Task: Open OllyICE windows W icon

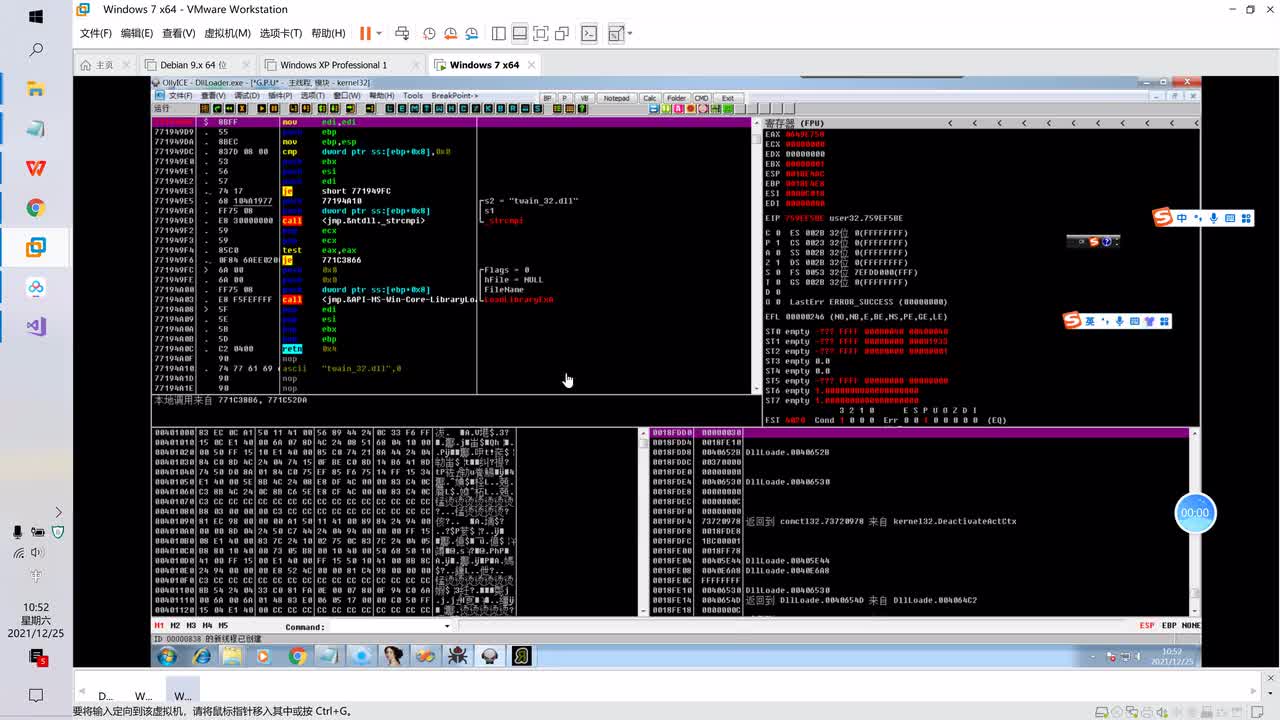Action: pyautogui.click(x=438, y=108)
